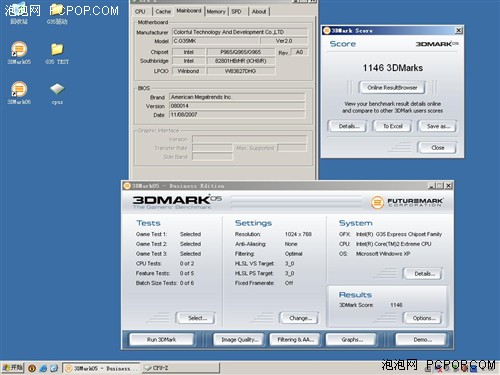Screen dimensions: 500x375
Task: Minimize the 3DMark05 Business Edition window
Action: [432, 186]
